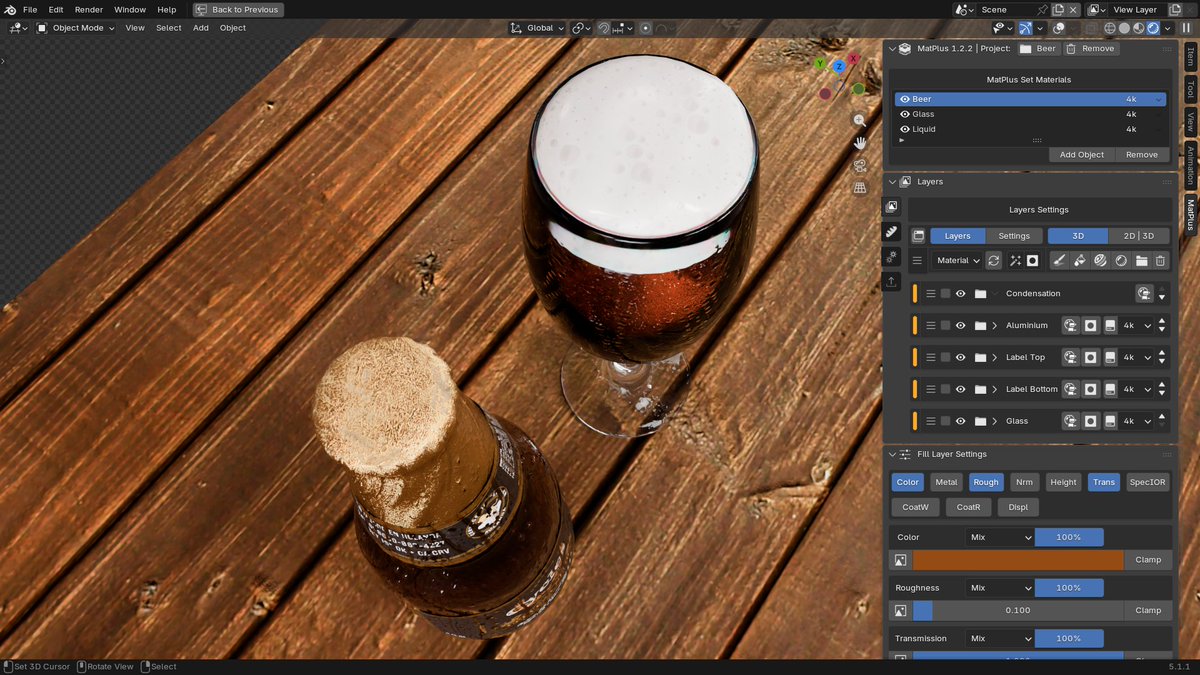This screenshot has width=1200, height=675.
Task: Click the Color 100% opacity slider
Action: [1069, 537]
